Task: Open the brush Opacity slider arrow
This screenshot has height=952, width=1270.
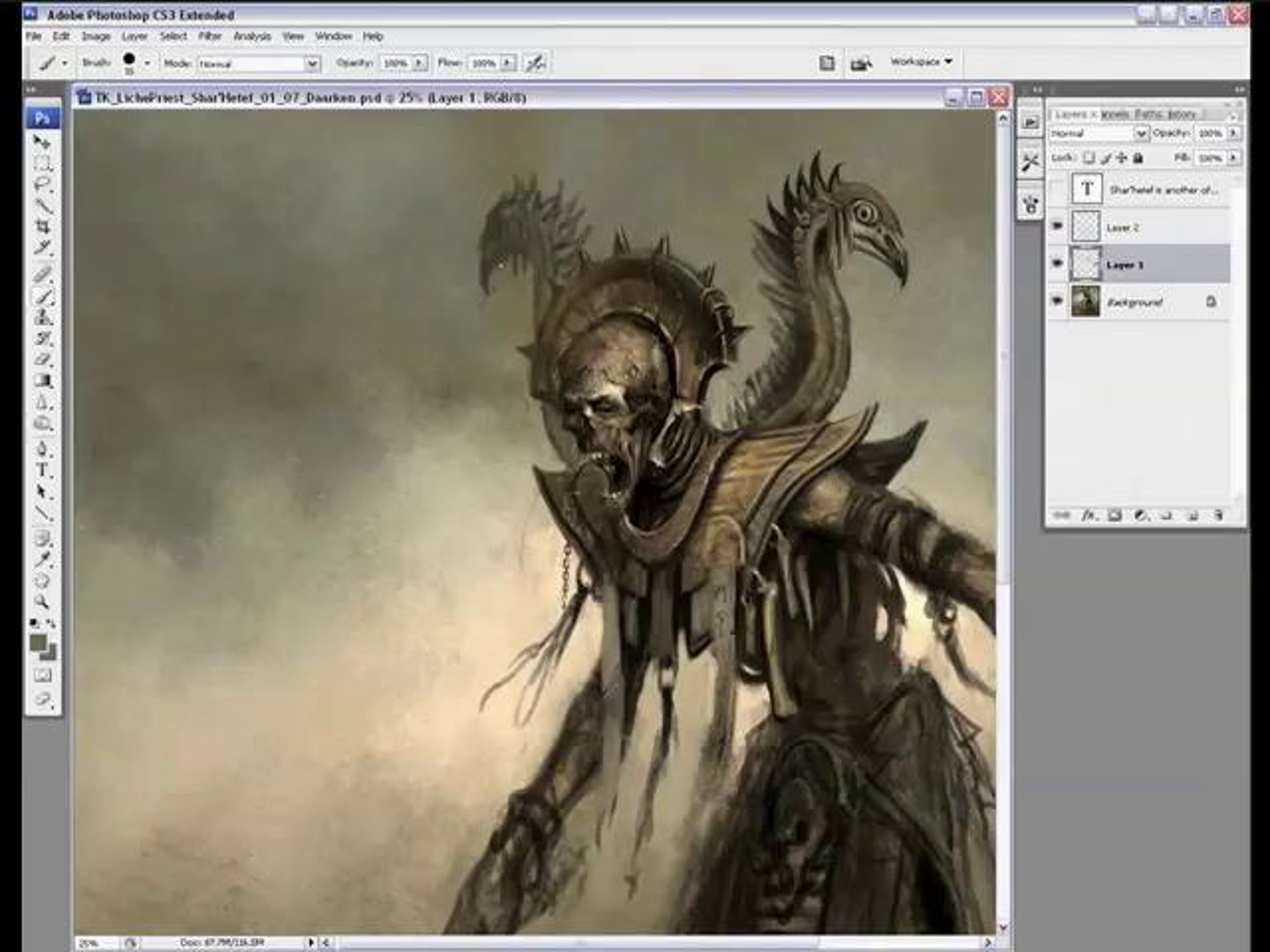Action: pos(420,62)
